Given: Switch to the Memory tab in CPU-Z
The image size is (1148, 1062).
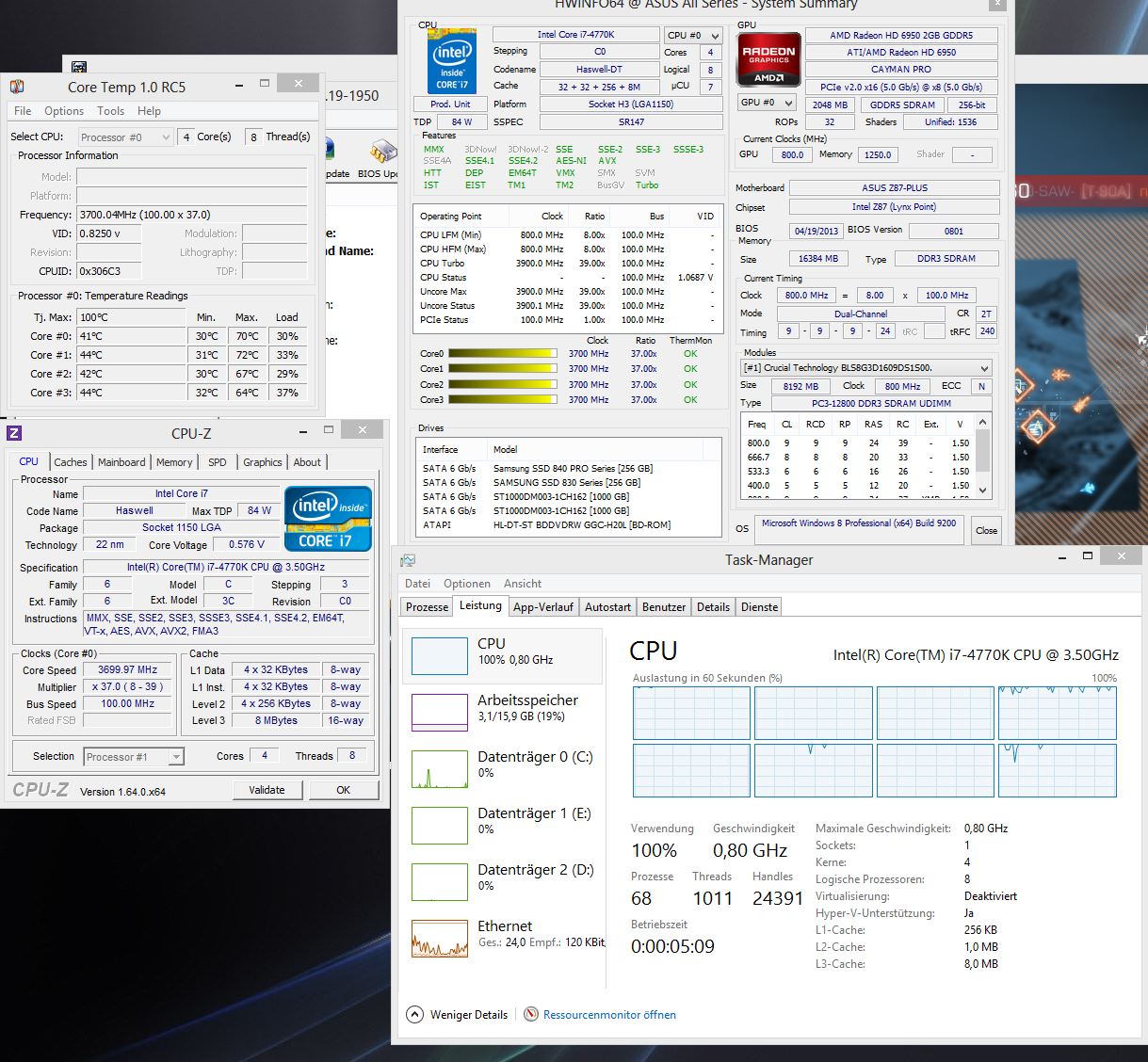Looking at the screenshot, I should (174, 462).
